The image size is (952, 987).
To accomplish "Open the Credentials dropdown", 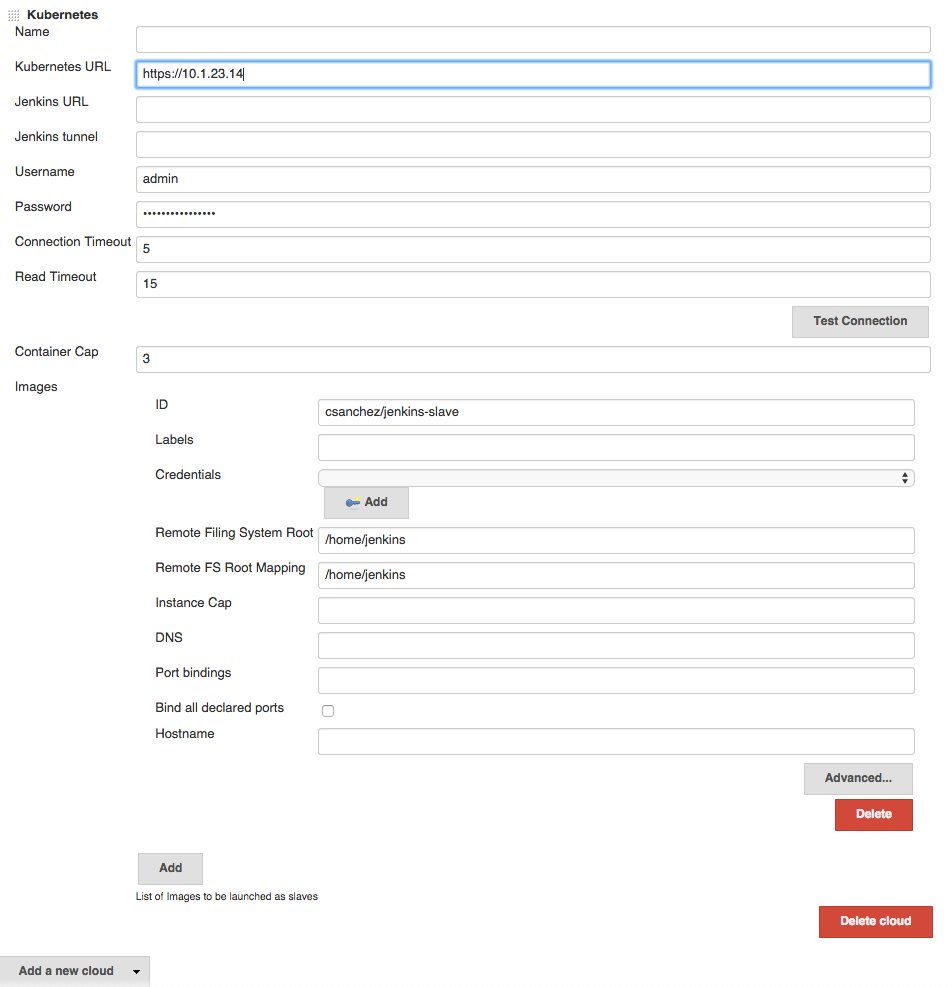I will pyautogui.click(x=615, y=478).
